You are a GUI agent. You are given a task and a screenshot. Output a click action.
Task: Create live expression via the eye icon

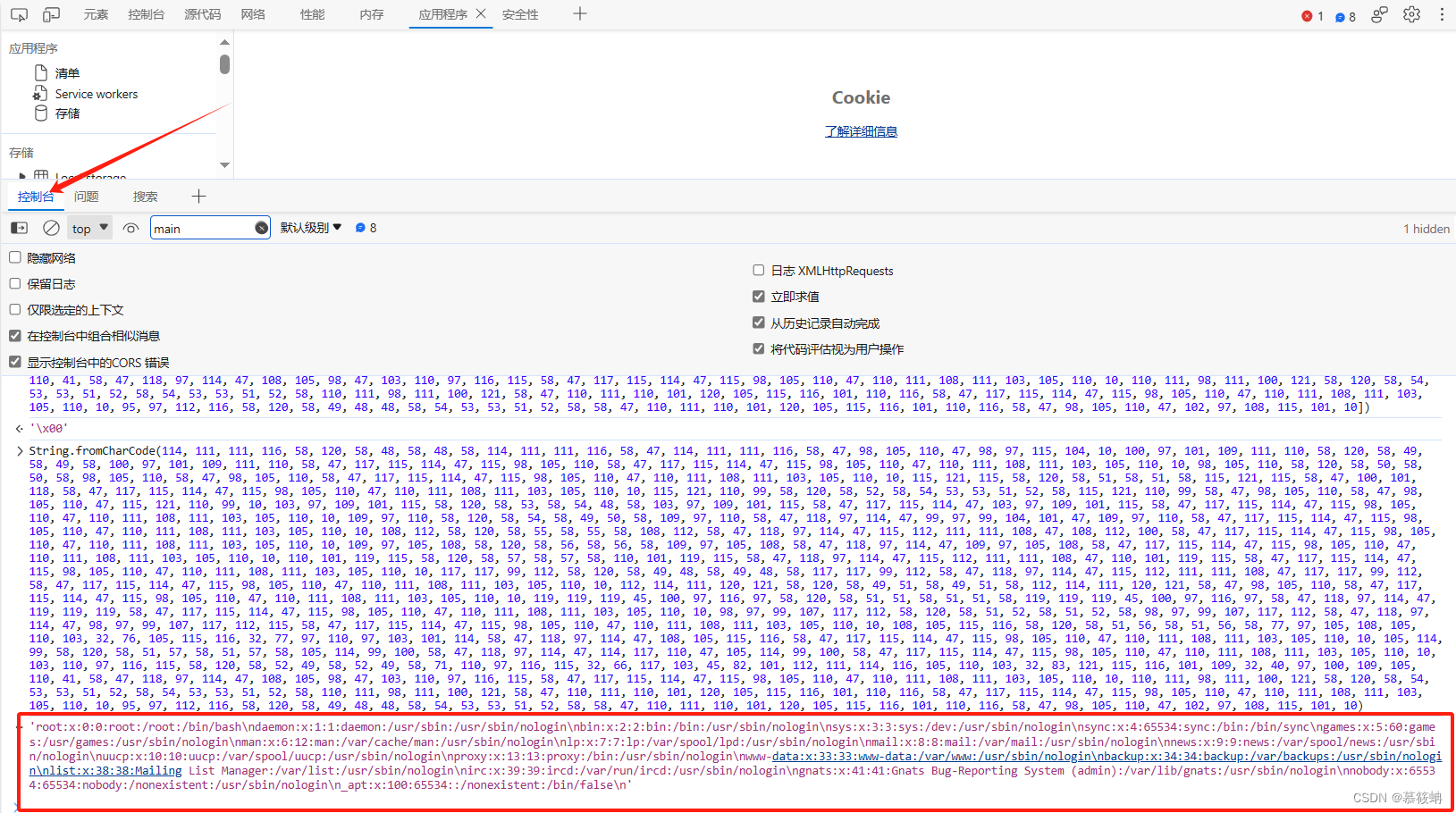[130, 227]
